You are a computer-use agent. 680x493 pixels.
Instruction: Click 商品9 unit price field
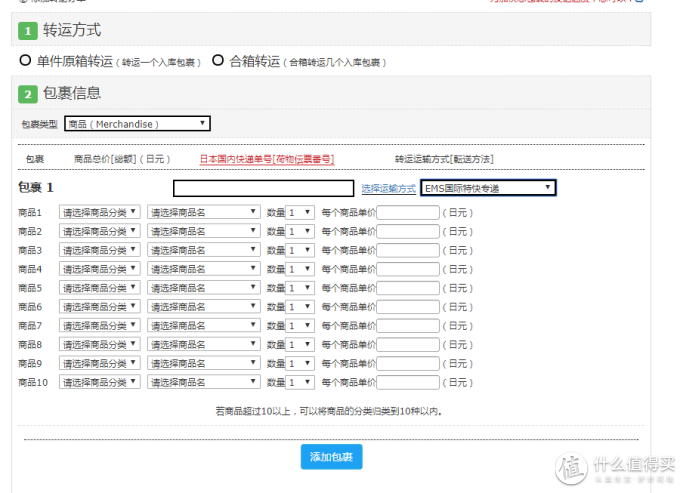(408, 363)
